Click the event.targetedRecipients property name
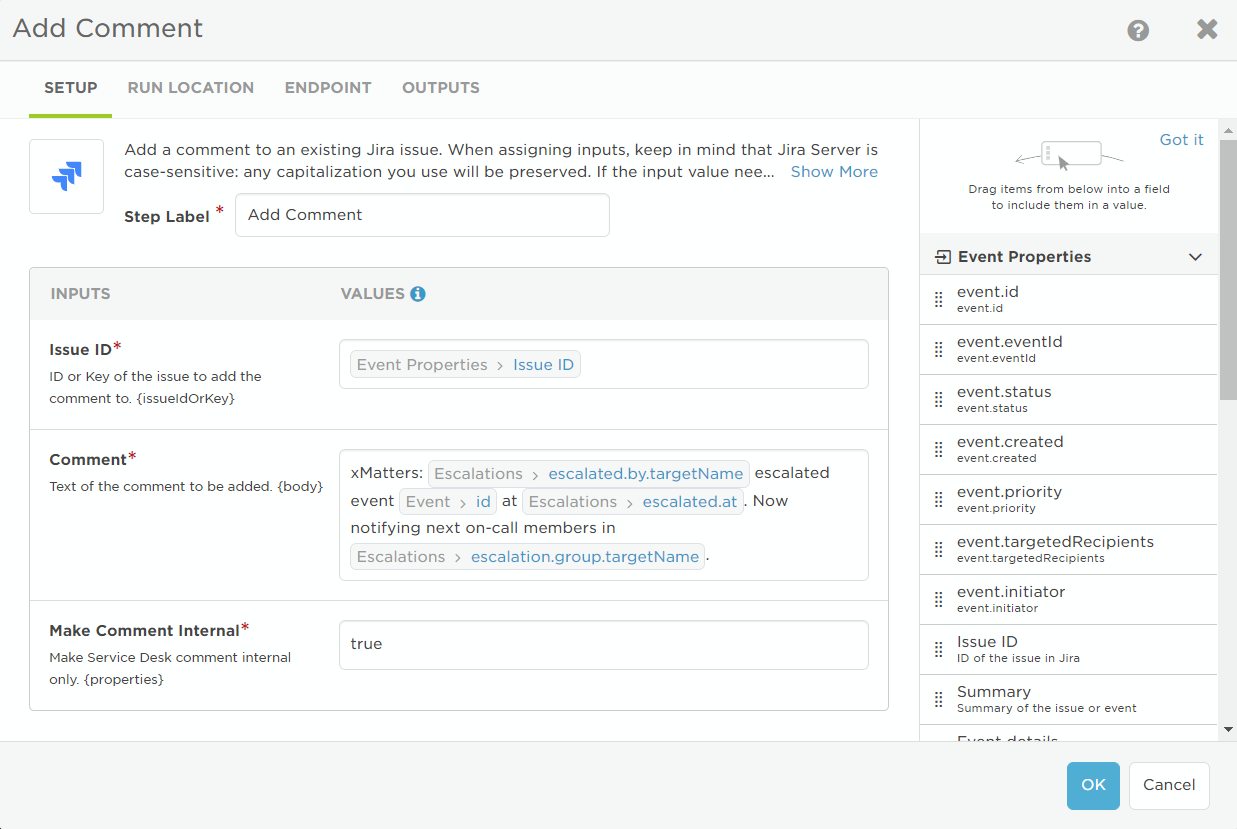This screenshot has width=1237, height=829. coord(1055,542)
